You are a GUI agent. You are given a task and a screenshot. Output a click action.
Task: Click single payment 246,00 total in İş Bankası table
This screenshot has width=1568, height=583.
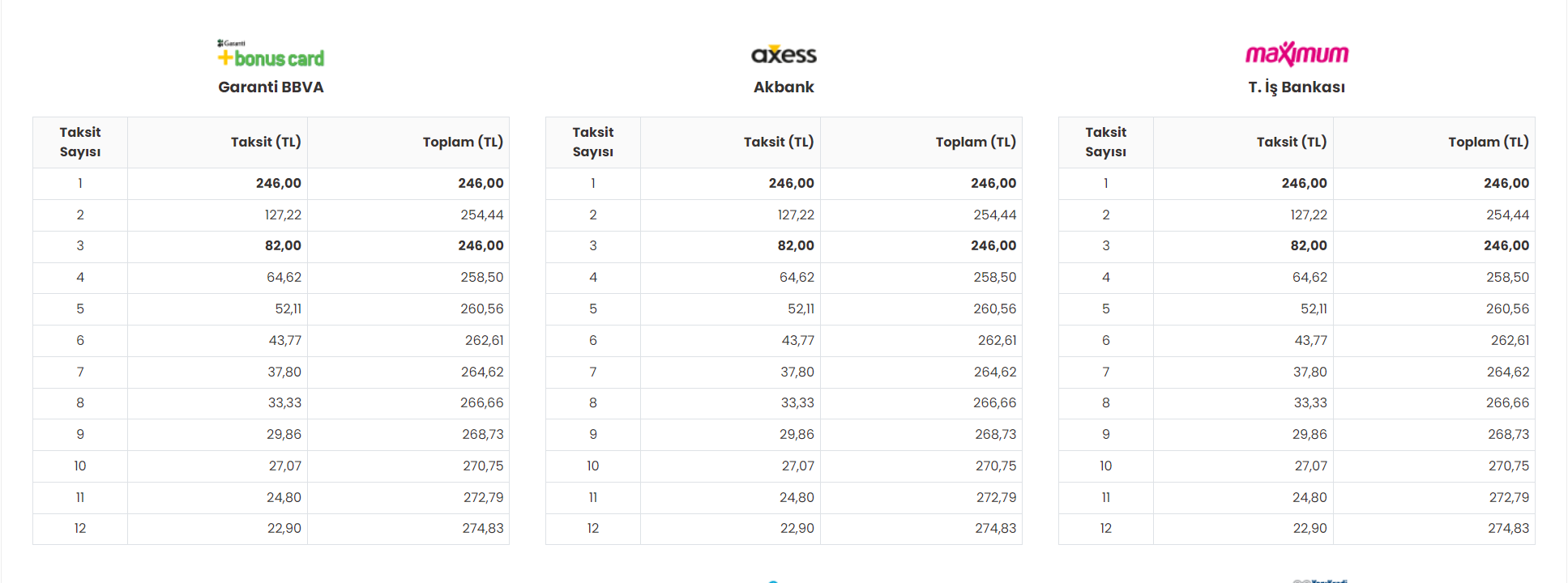[1506, 183]
